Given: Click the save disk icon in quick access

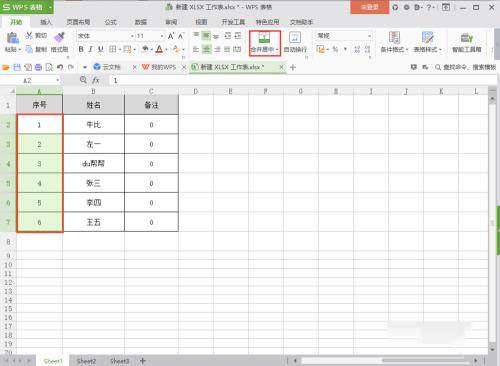Looking at the screenshot, I should [x=17, y=67].
